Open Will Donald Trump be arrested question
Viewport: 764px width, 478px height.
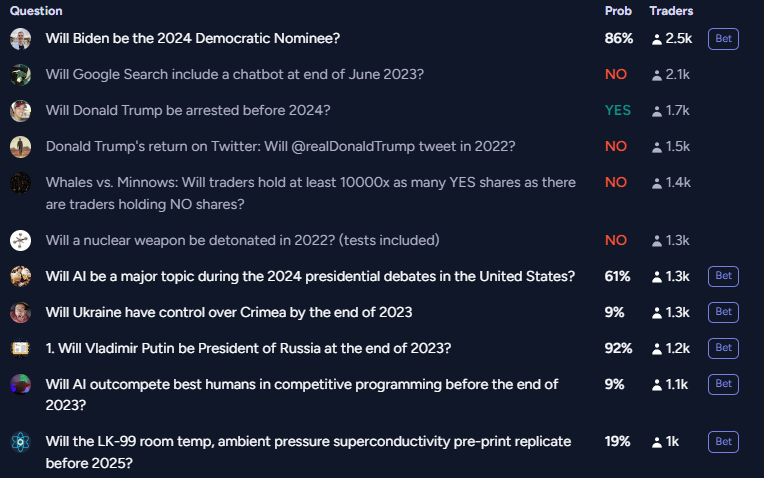[x=188, y=111]
